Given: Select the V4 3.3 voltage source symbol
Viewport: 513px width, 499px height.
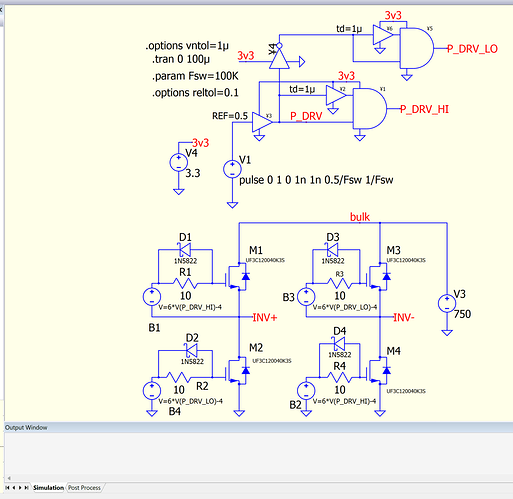Looking at the screenshot, I should 179,163.
